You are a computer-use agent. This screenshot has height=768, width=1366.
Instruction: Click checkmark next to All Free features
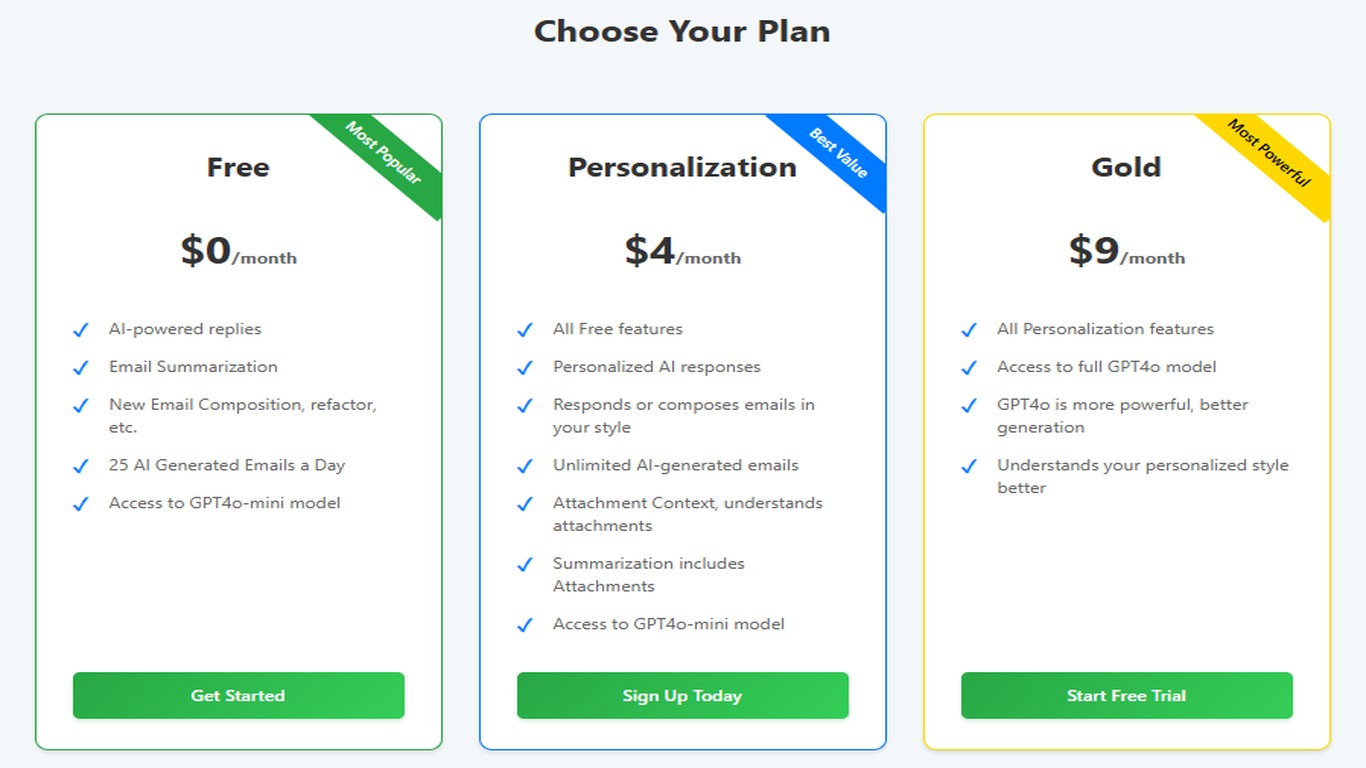525,330
